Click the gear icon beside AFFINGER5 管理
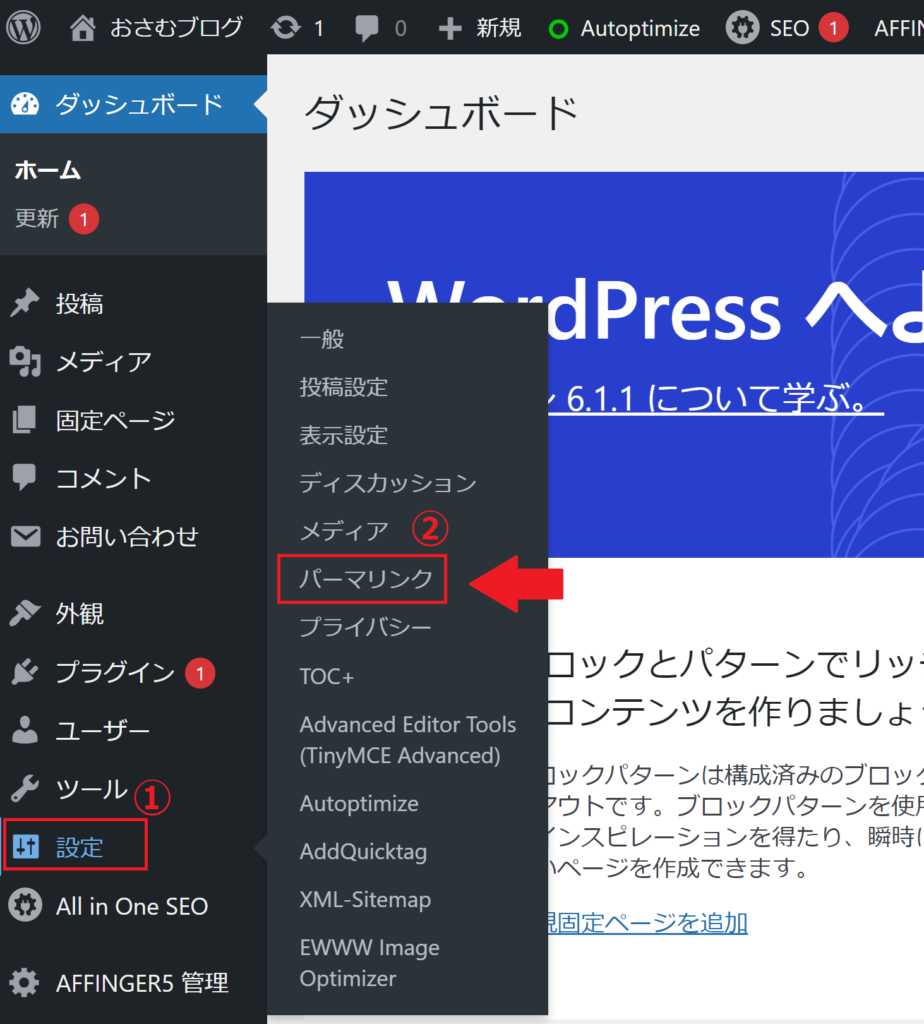This screenshot has width=924, height=1024. 25,982
